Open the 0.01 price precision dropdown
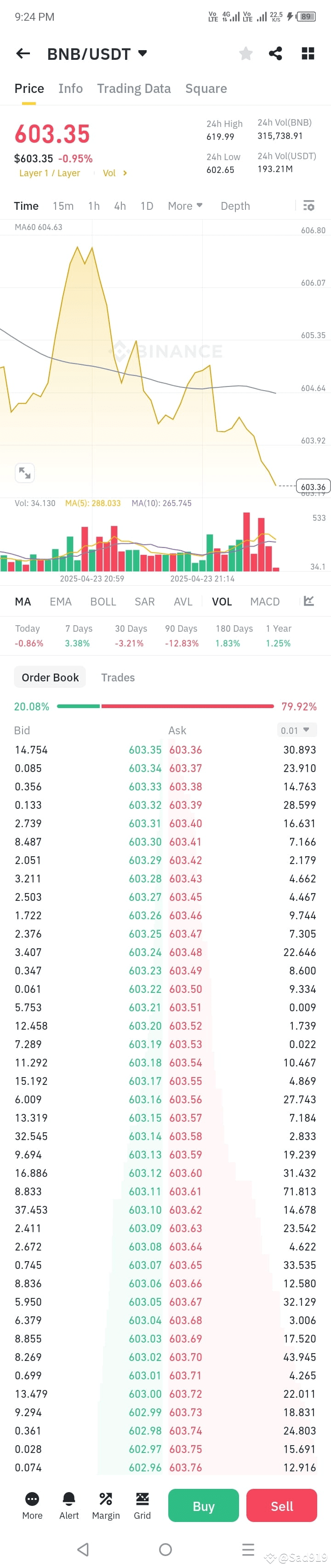 pyautogui.click(x=295, y=730)
